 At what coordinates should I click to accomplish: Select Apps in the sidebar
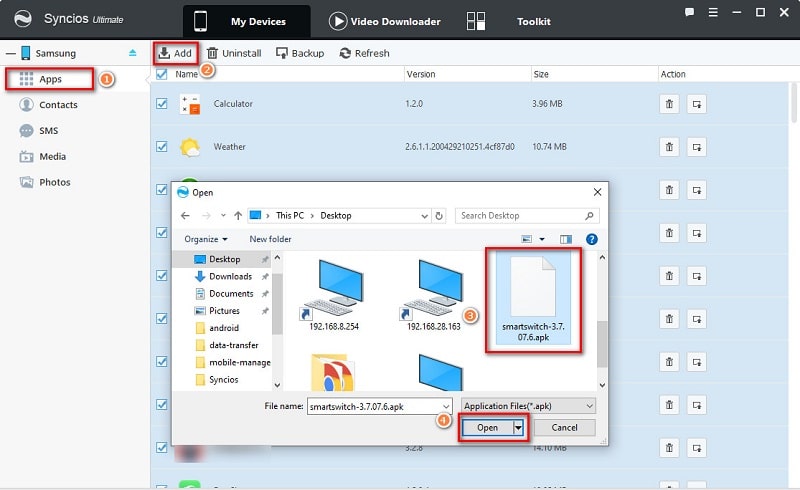[49, 79]
